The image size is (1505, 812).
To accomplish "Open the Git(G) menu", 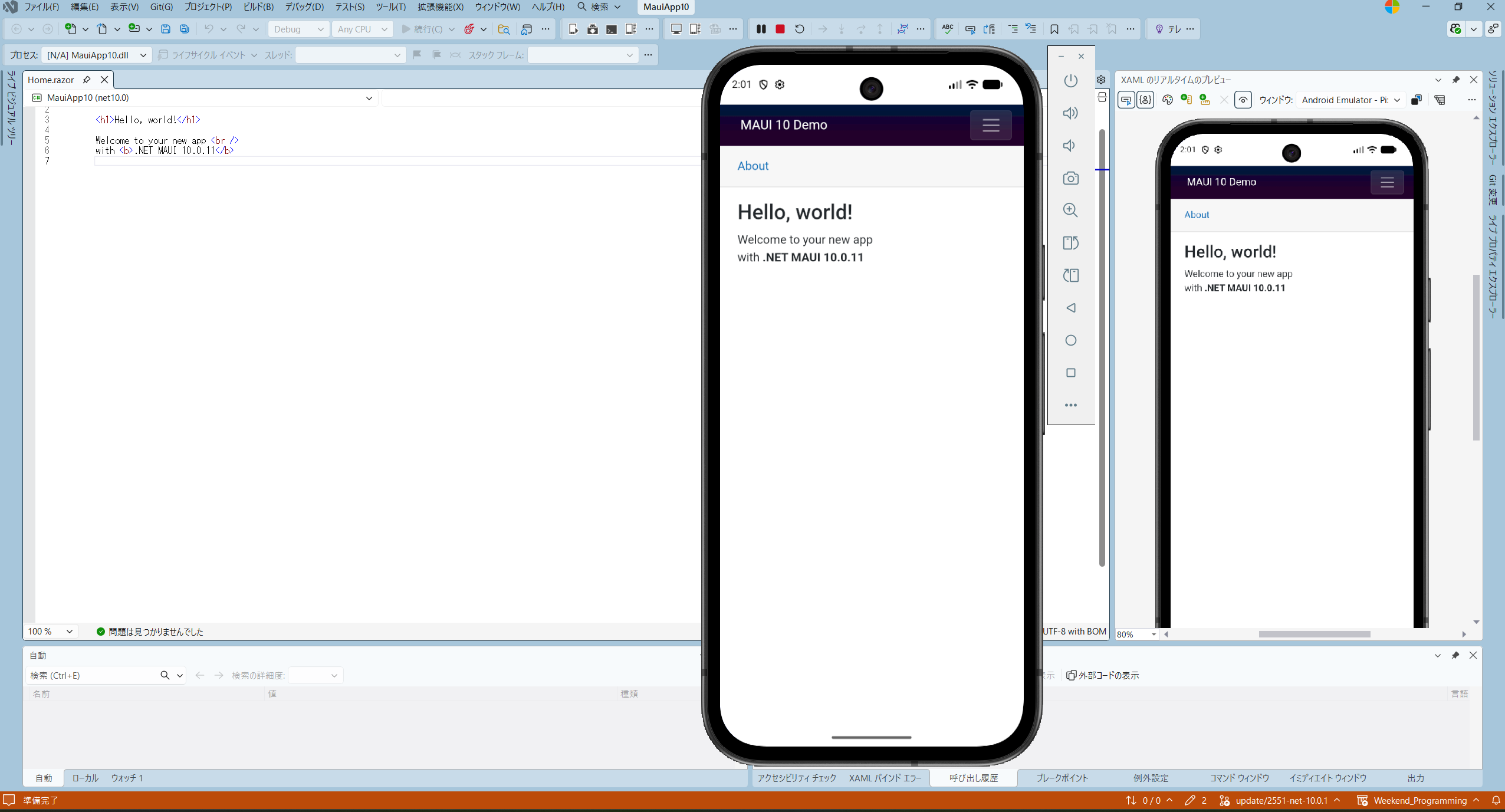I will click(x=161, y=7).
